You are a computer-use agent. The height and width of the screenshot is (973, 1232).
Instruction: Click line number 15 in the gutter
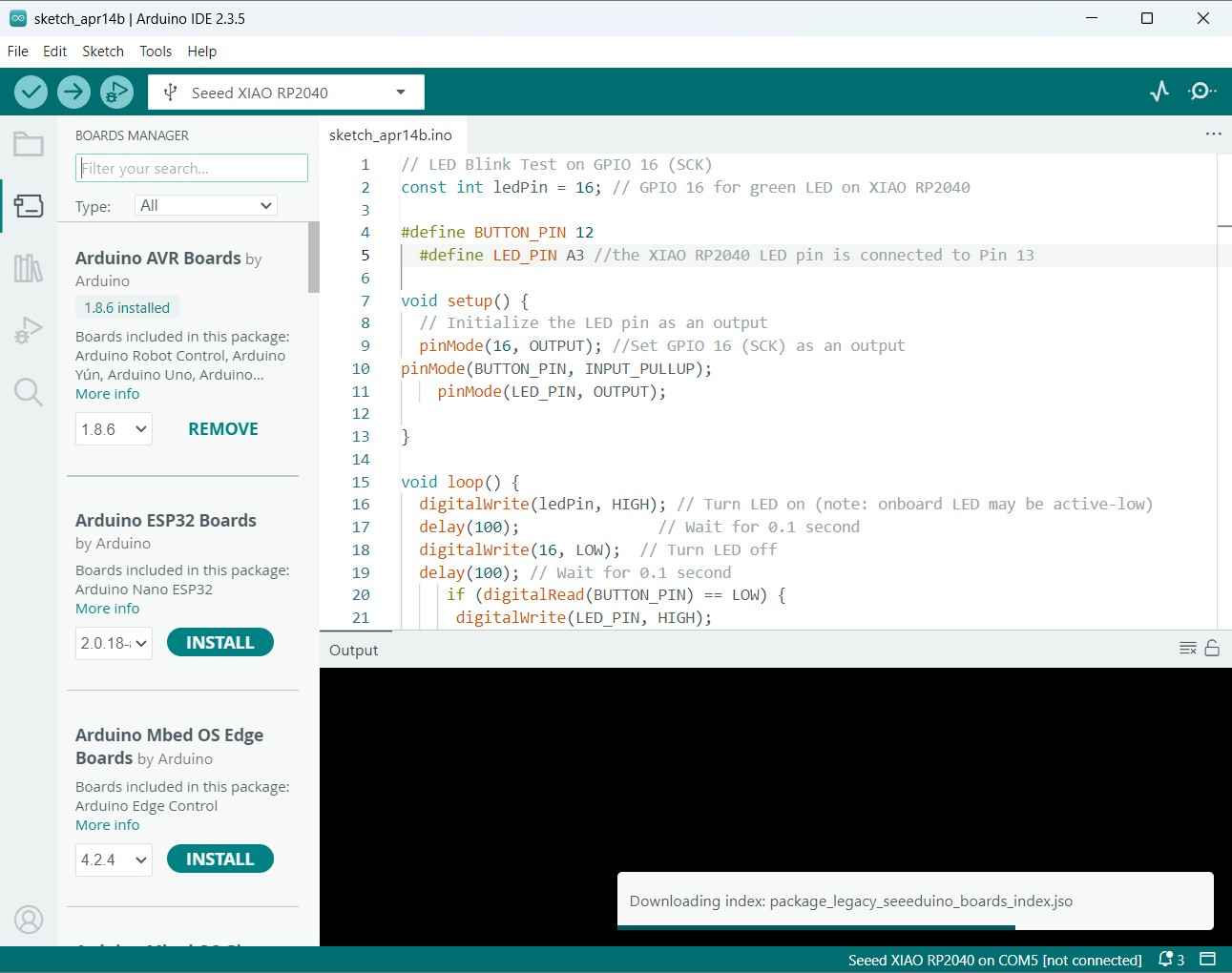361,483
